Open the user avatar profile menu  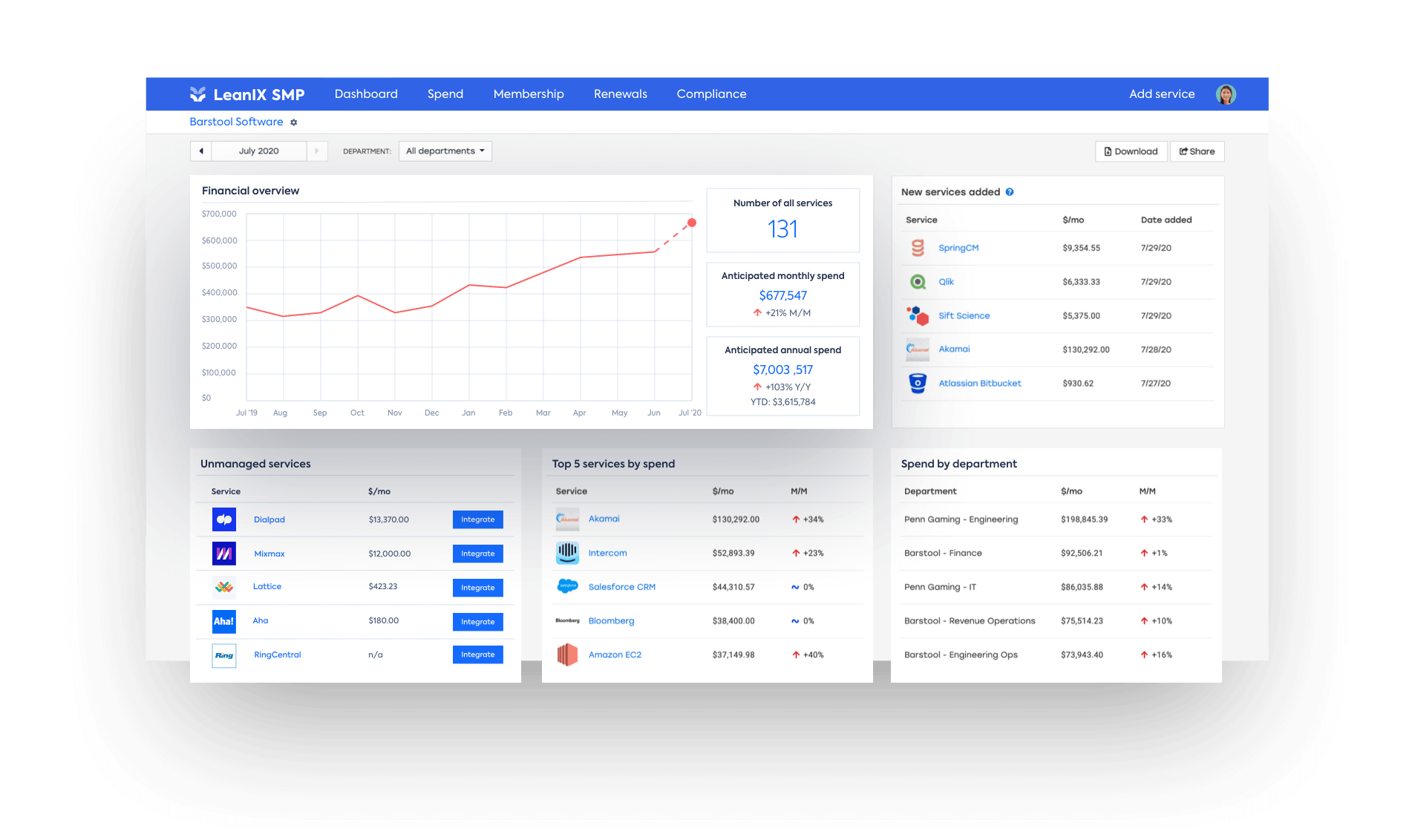[x=1225, y=94]
